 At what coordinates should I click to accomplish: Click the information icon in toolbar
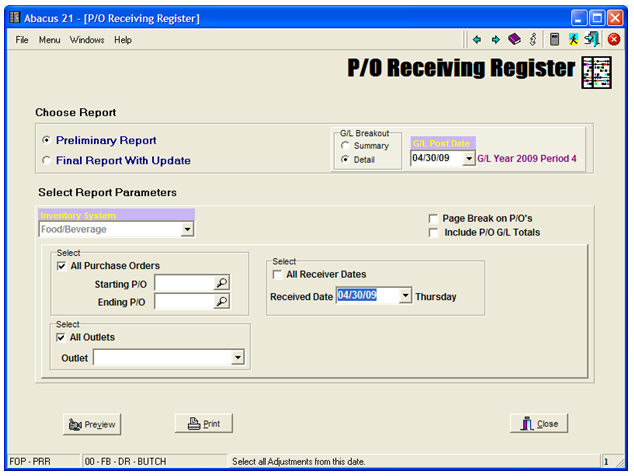[533, 40]
